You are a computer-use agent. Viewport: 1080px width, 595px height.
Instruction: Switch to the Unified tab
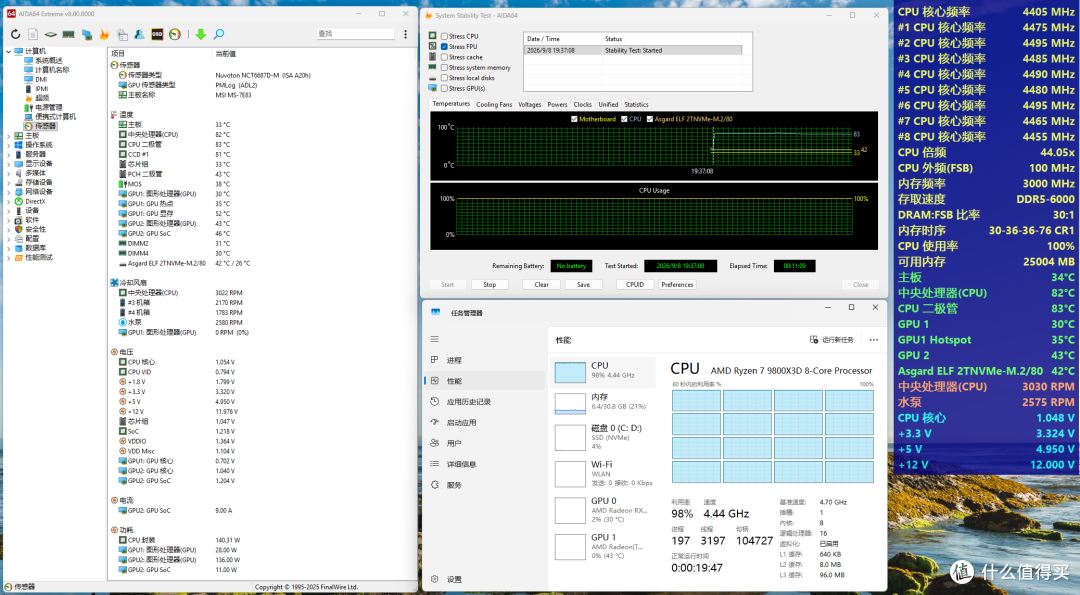pyautogui.click(x=608, y=105)
